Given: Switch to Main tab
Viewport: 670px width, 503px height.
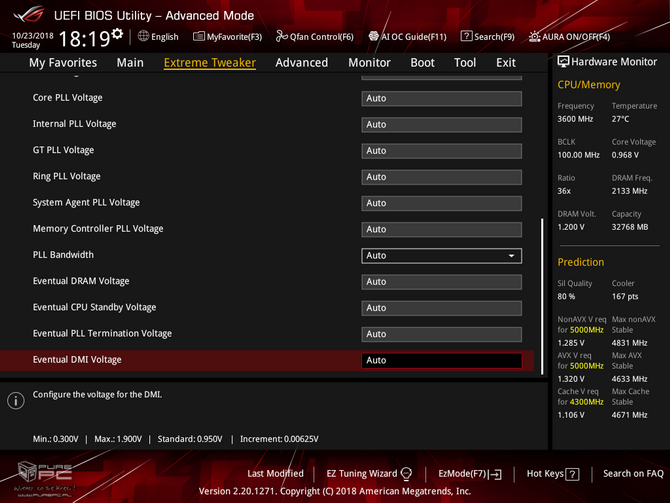Looking at the screenshot, I should point(130,62).
